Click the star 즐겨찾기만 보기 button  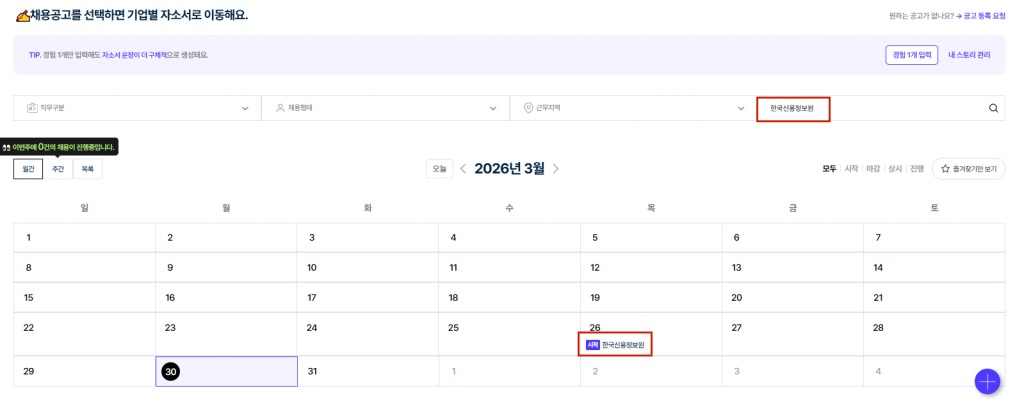(967, 169)
